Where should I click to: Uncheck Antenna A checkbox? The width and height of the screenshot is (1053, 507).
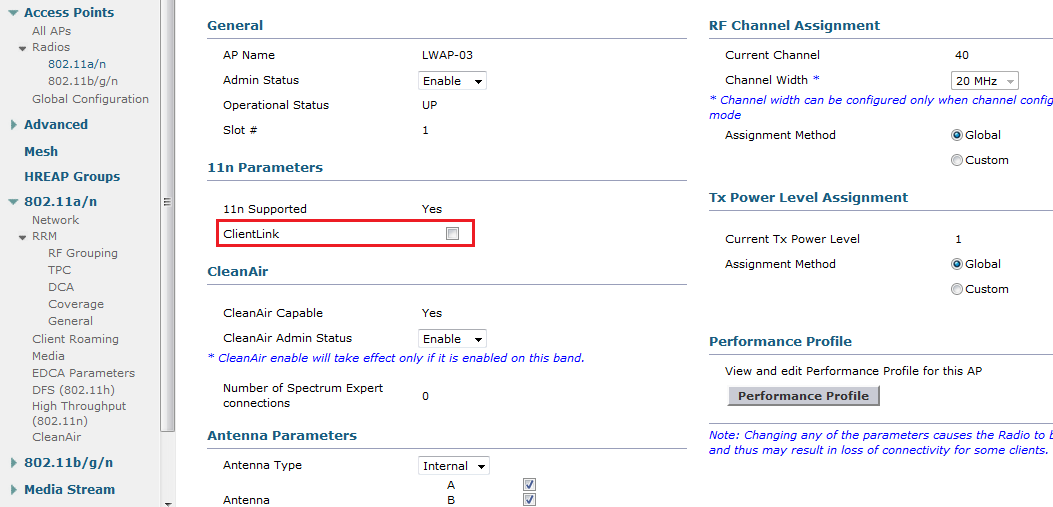530,485
